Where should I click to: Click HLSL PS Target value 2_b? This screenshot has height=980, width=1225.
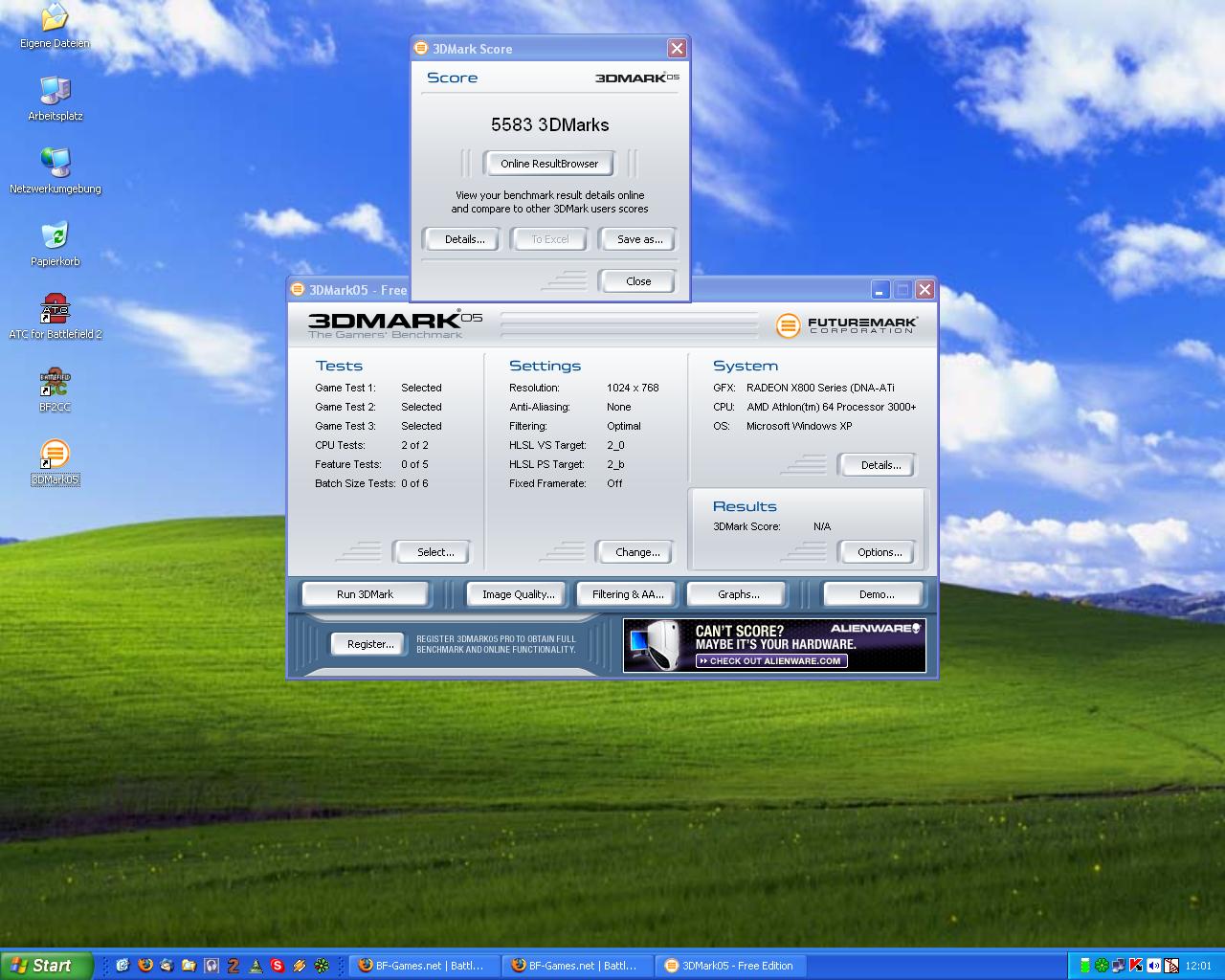click(615, 464)
